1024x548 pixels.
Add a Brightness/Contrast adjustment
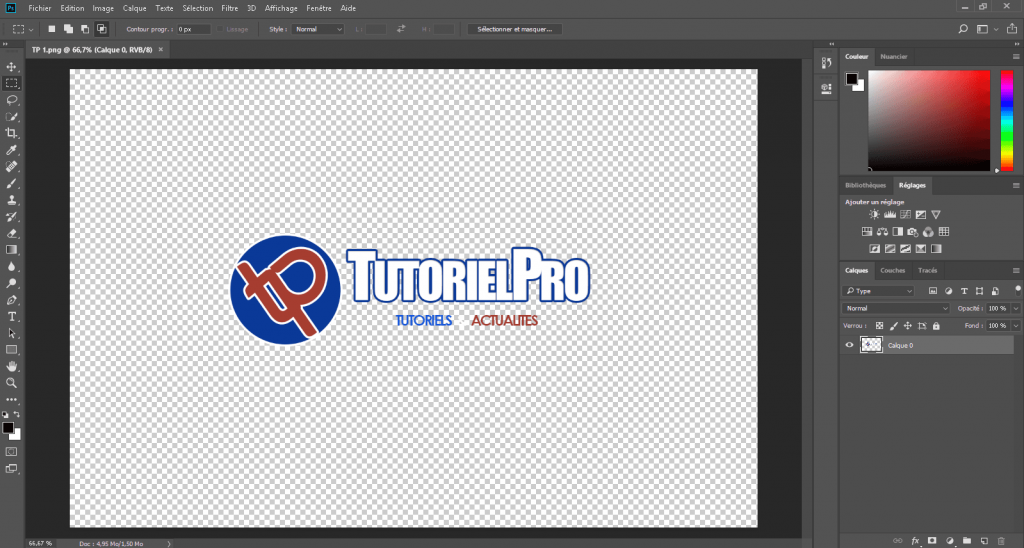click(874, 214)
